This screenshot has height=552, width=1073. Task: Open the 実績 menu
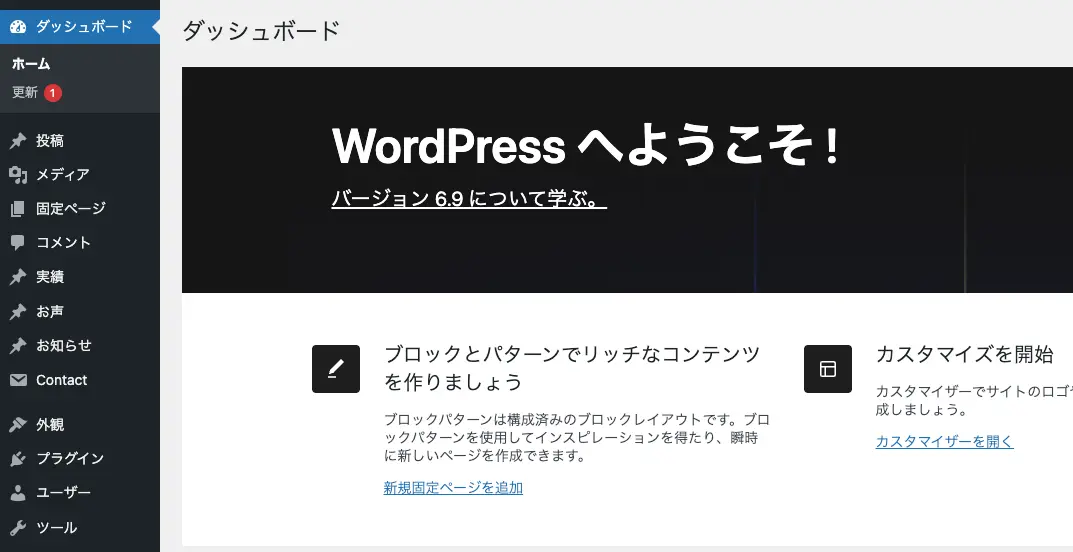(x=80, y=277)
